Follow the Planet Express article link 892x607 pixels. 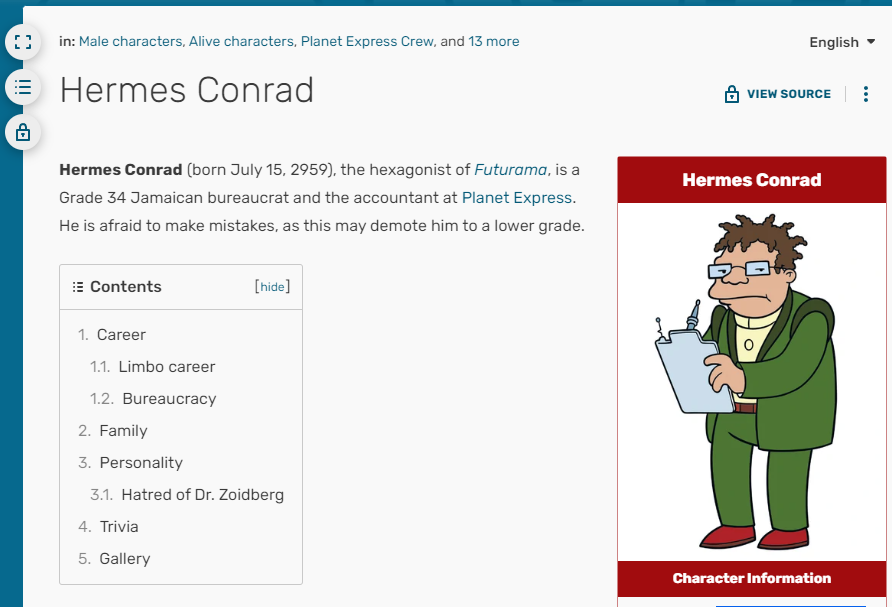tap(517, 197)
